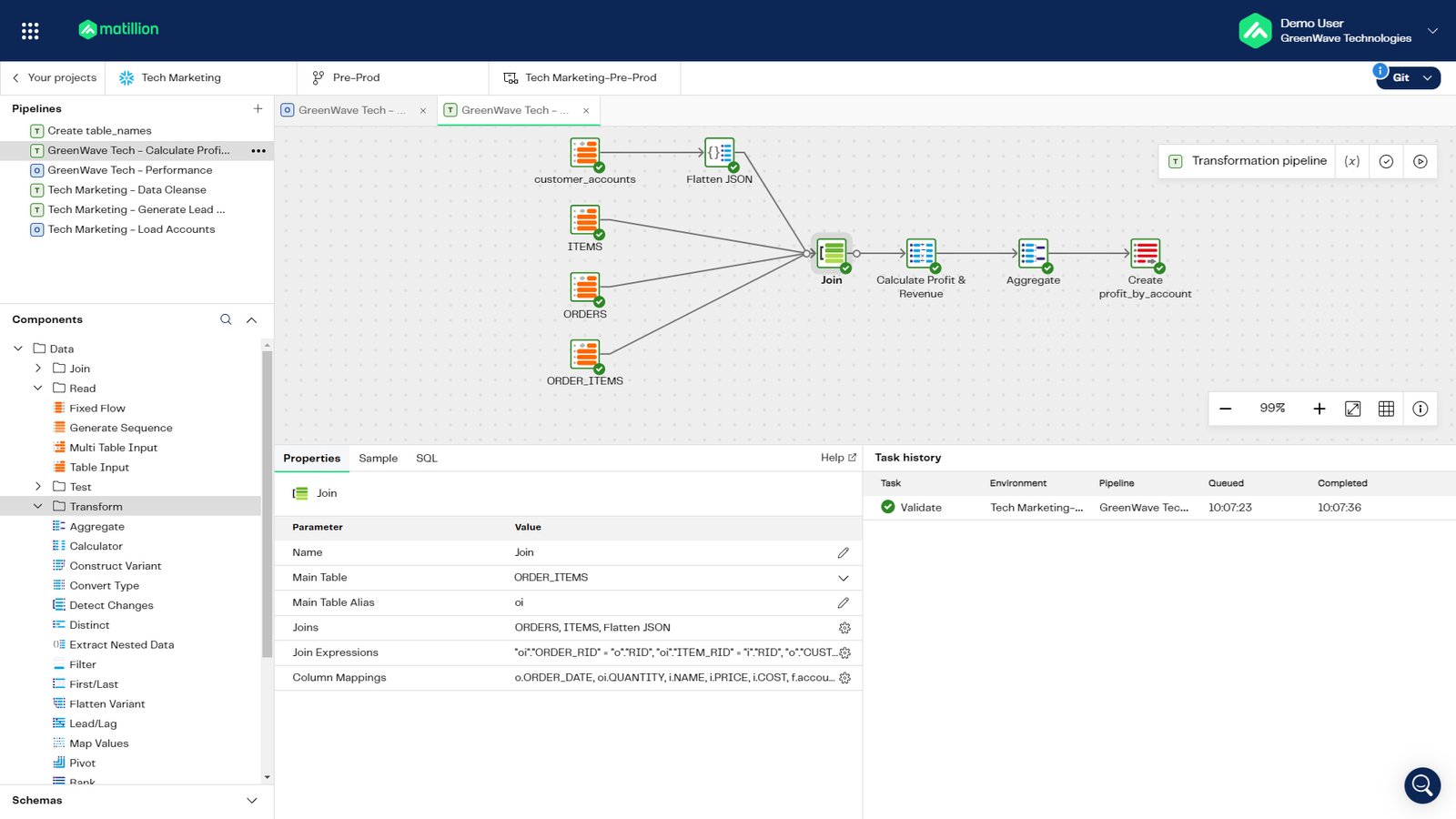This screenshot has height=819, width=1456.
Task: Click the validate pipeline checkmark icon
Action: [x=1386, y=161]
